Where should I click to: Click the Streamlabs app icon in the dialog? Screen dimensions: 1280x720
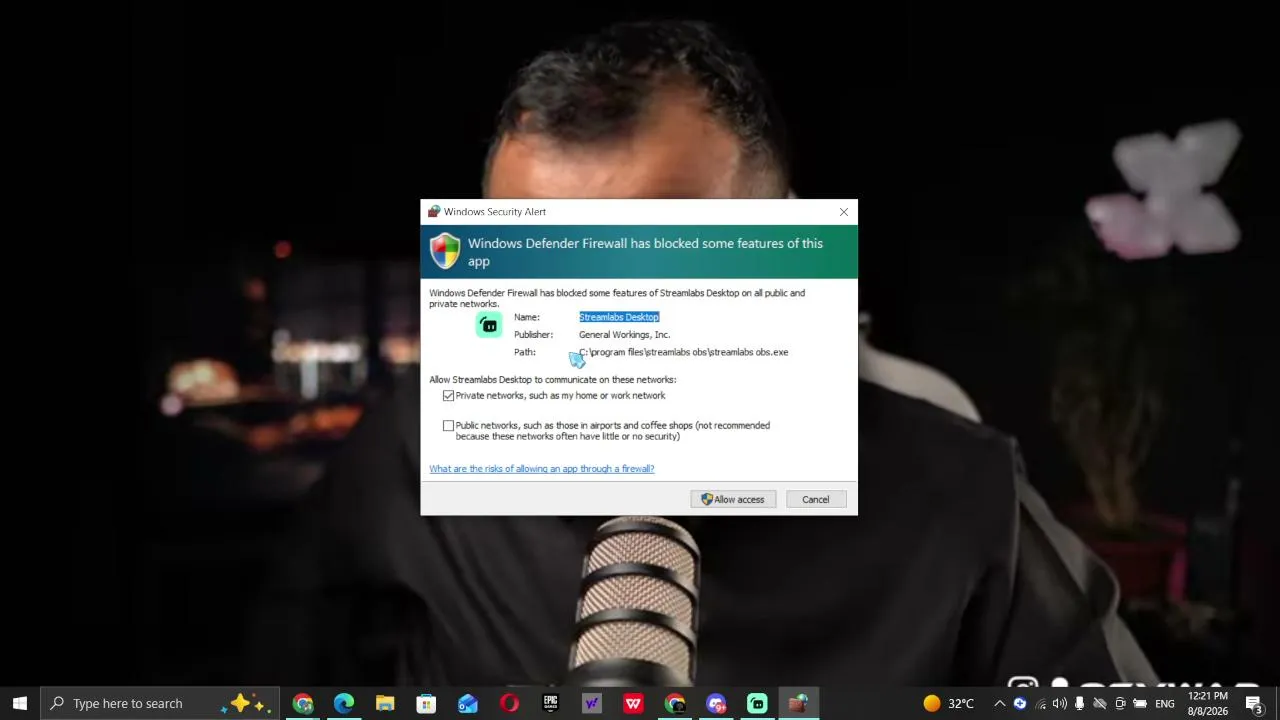point(489,325)
